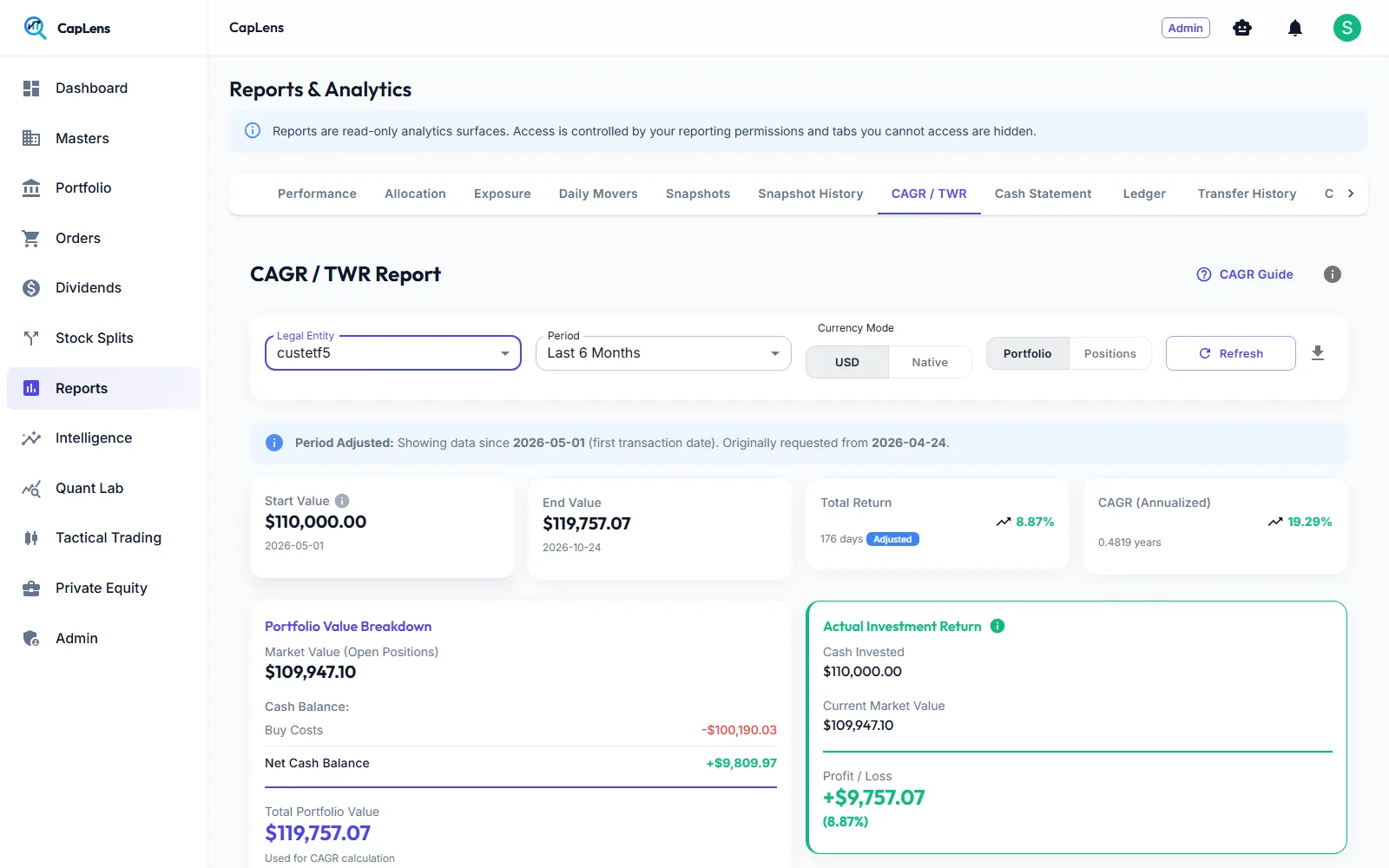The image size is (1389, 868).
Task: Open the user avatar S menu
Action: coord(1346,28)
